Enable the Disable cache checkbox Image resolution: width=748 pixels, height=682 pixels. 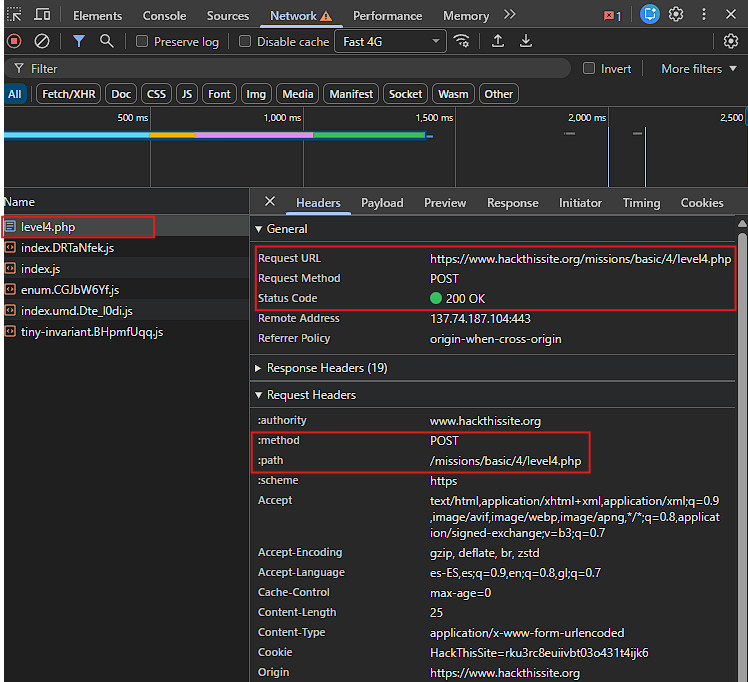click(245, 41)
